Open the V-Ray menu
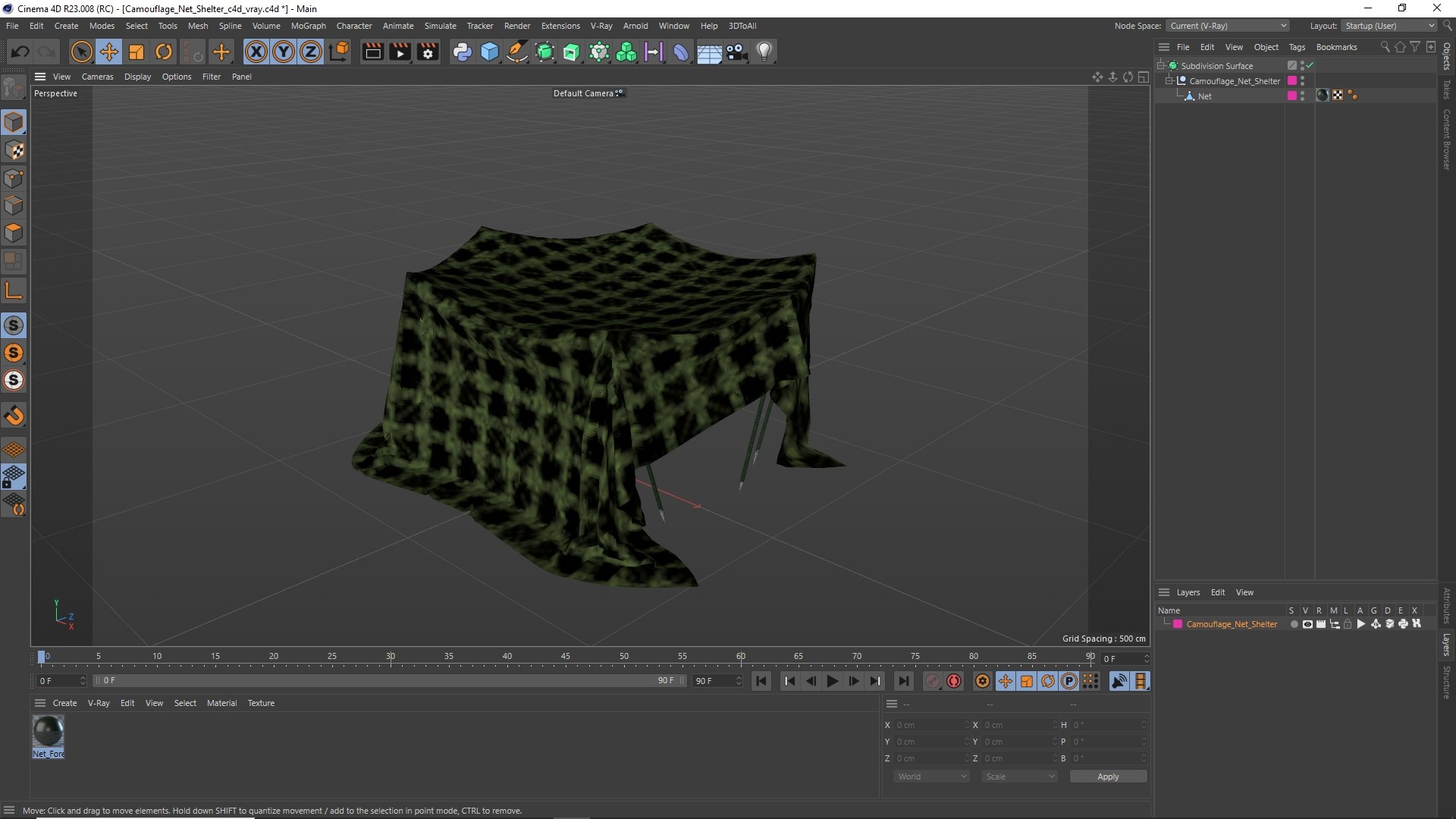 [x=601, y=26]
